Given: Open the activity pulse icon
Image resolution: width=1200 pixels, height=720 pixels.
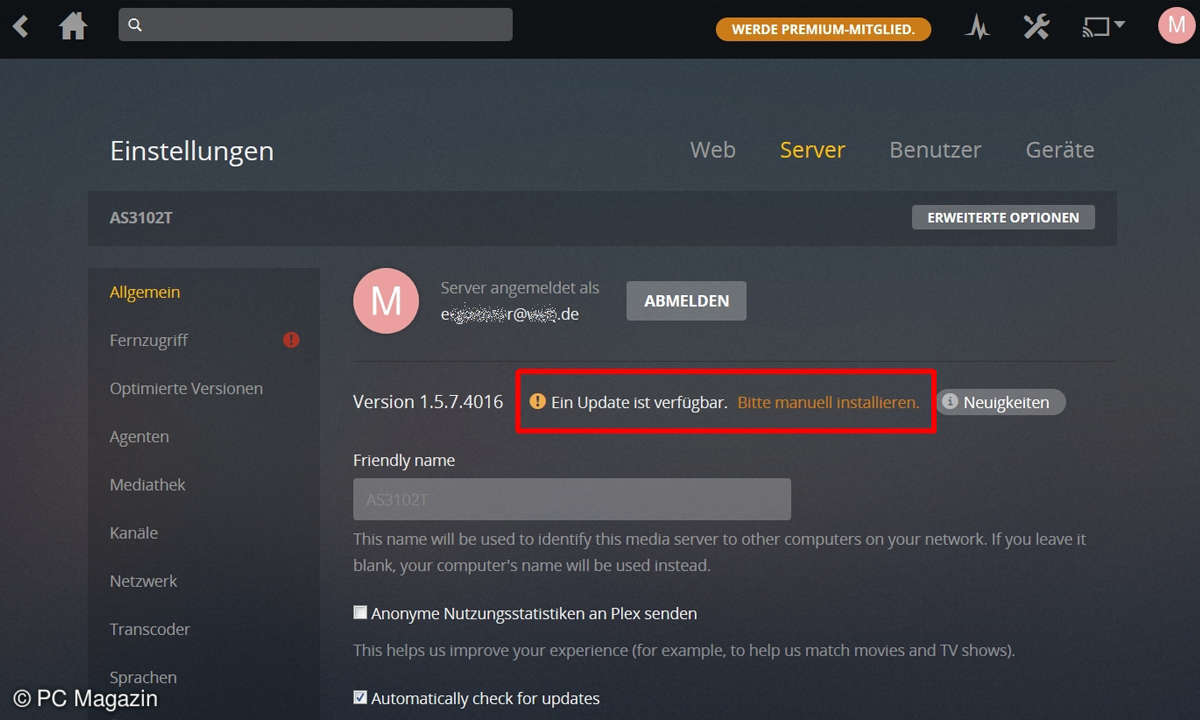Looking at the screenshot, I should click(x=977, y=26).
